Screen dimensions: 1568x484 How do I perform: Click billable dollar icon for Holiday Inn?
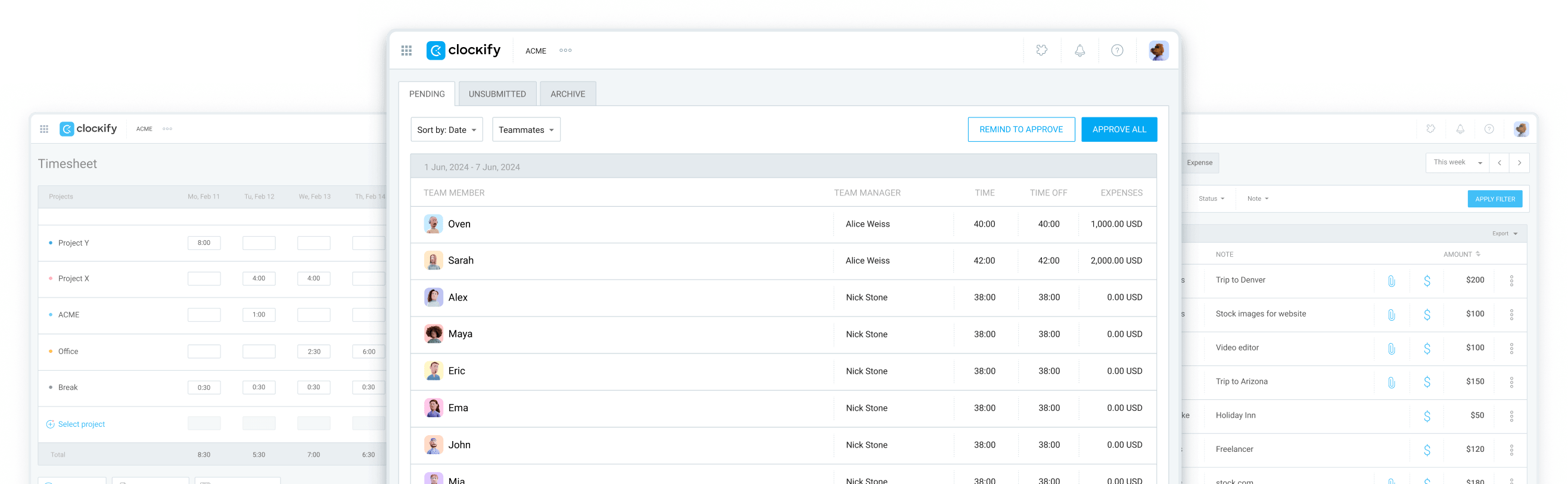pos(1426,416)
